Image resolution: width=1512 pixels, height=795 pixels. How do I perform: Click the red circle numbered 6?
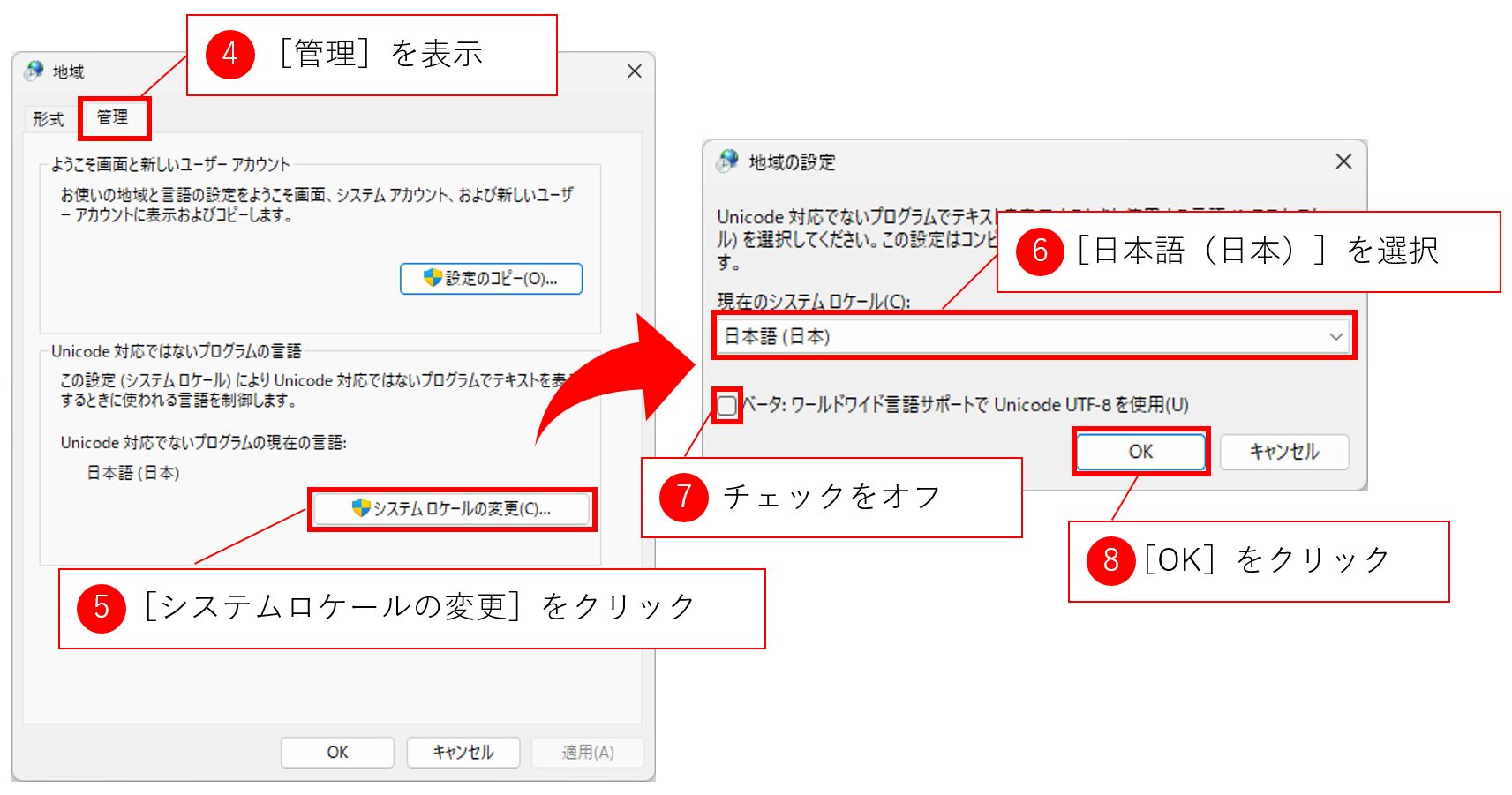click(1040, 251)
